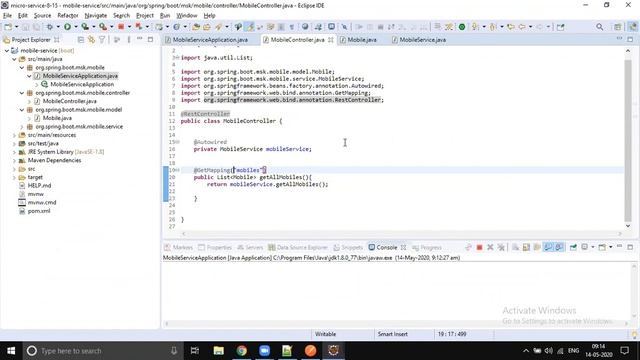Image resolution: width=640 pixels, height=360 pixels.
Task: Click the Coverage launch icon
Action: [x=85, y=27]
